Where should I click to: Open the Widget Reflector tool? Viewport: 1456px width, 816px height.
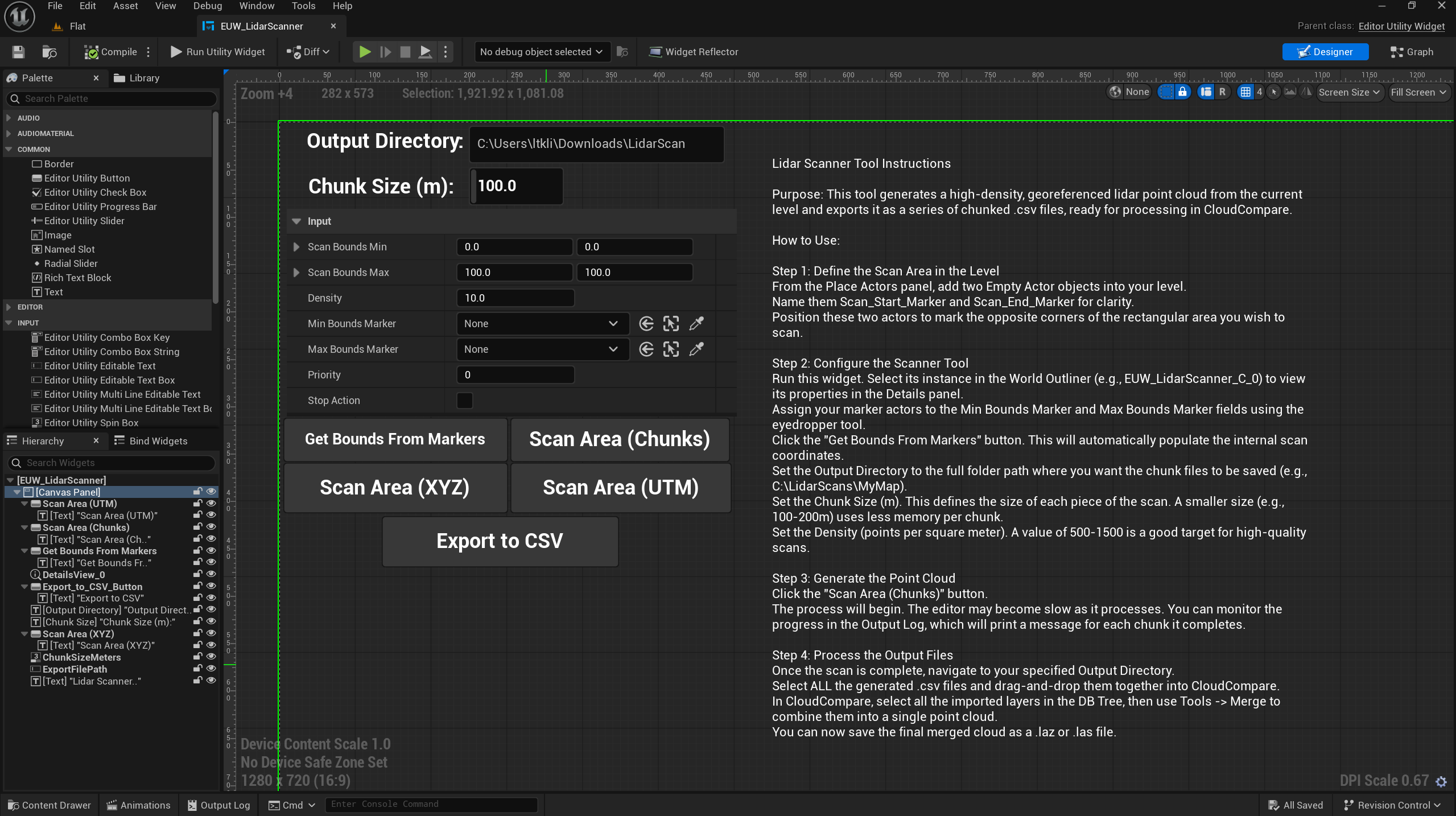click(694, 52)
